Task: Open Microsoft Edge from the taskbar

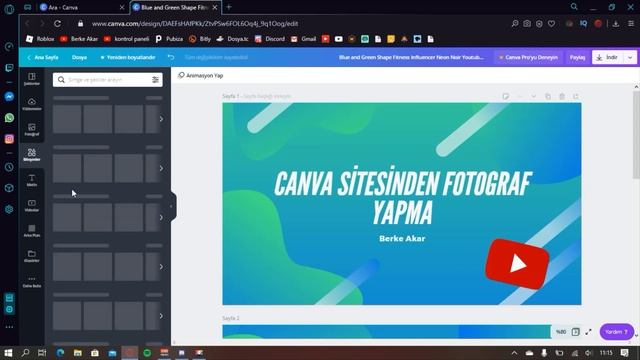Action: 60,353
